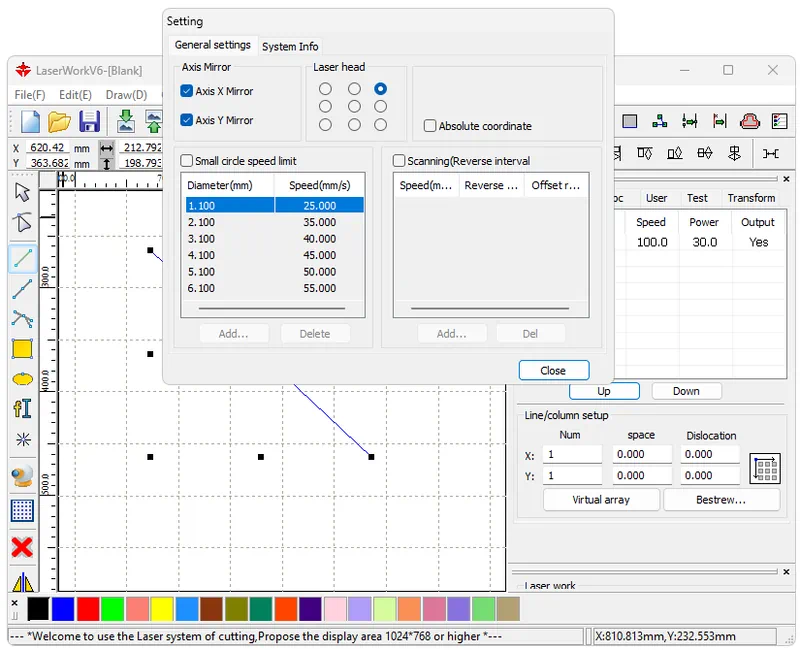Click the Down button
This screenshot has height=650, width=800.
point(686,391)
